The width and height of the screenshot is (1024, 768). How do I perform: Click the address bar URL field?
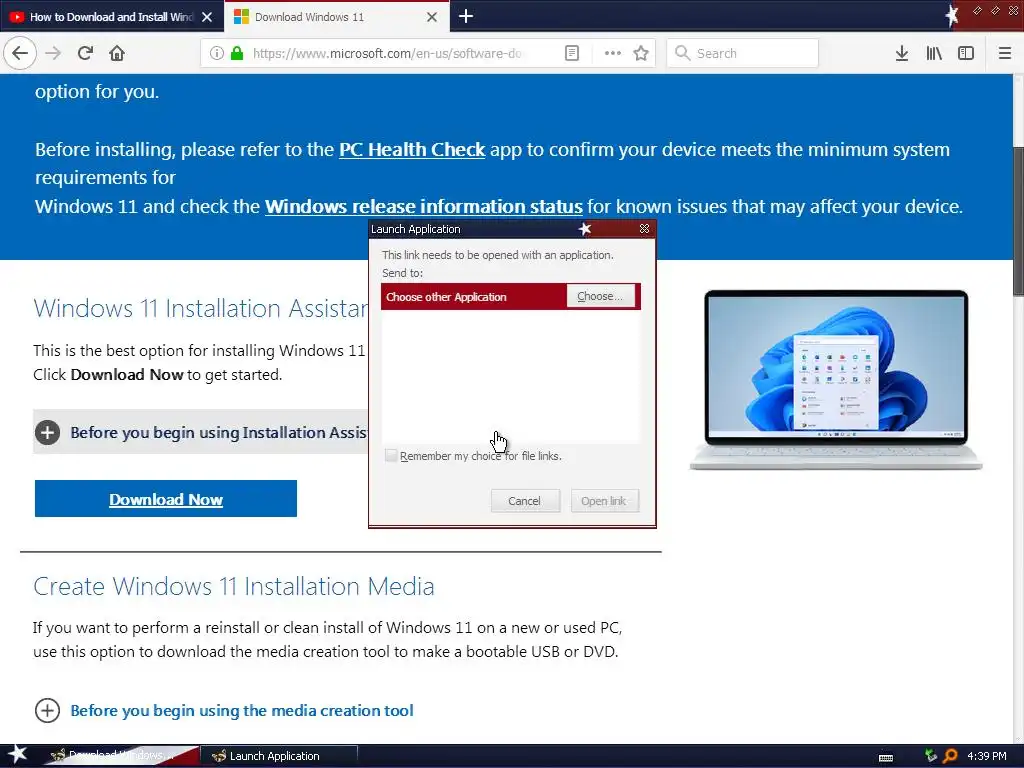387,54
